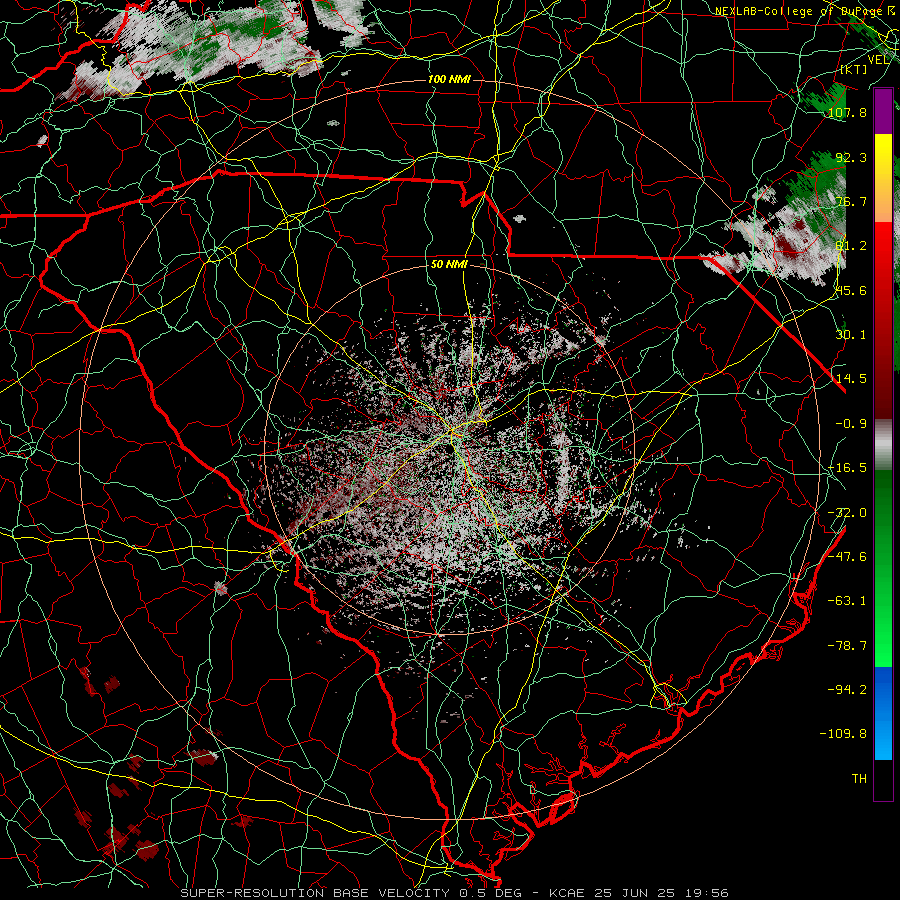The image size is (900, 900).
Task: Click the "100 NMI" range ring label
Action: tap(448, 79)
